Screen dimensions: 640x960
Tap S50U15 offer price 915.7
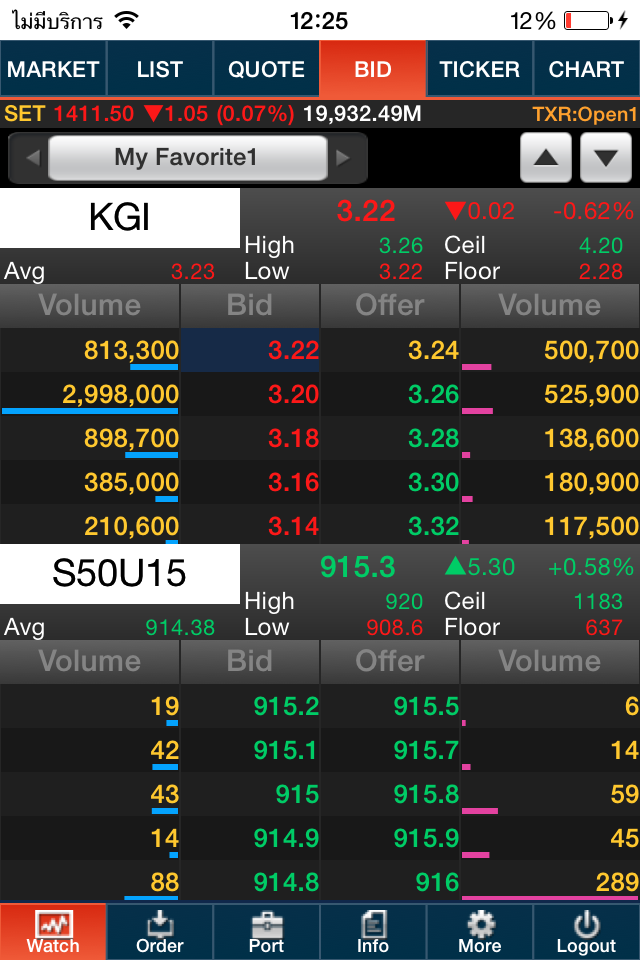426,751
